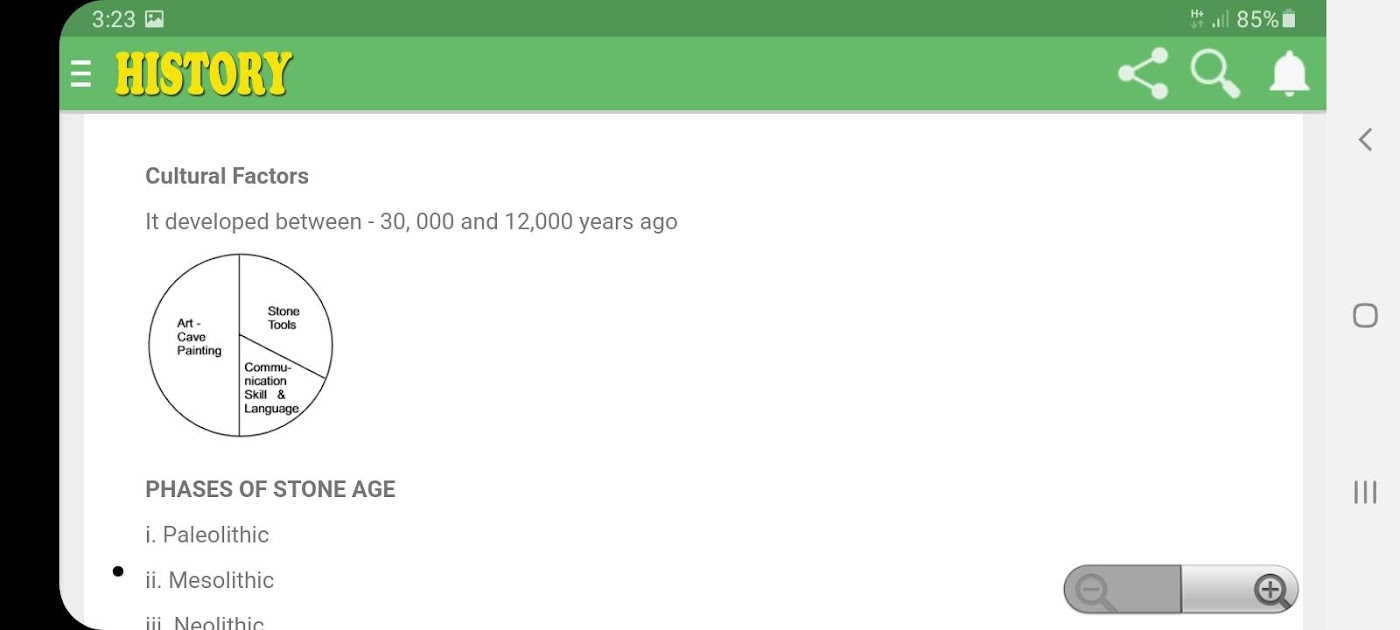This screenshot has width=1400, height=630.
Task: Tap the share icon
Action: pyautogui.click(x=1142, y=74)
